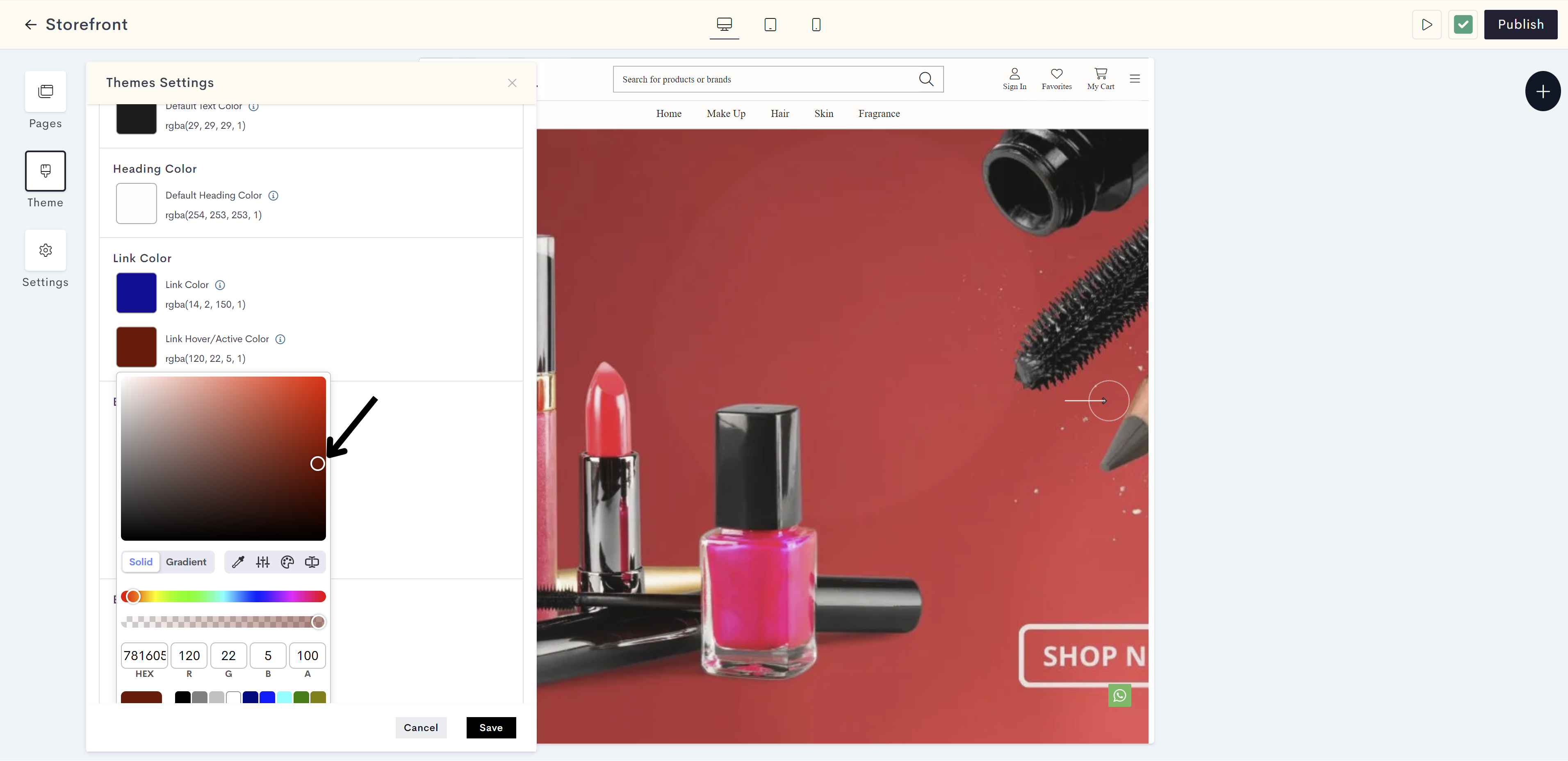
Task: Open the Default Heading Color swatch
Action: (x=137, y=203)
